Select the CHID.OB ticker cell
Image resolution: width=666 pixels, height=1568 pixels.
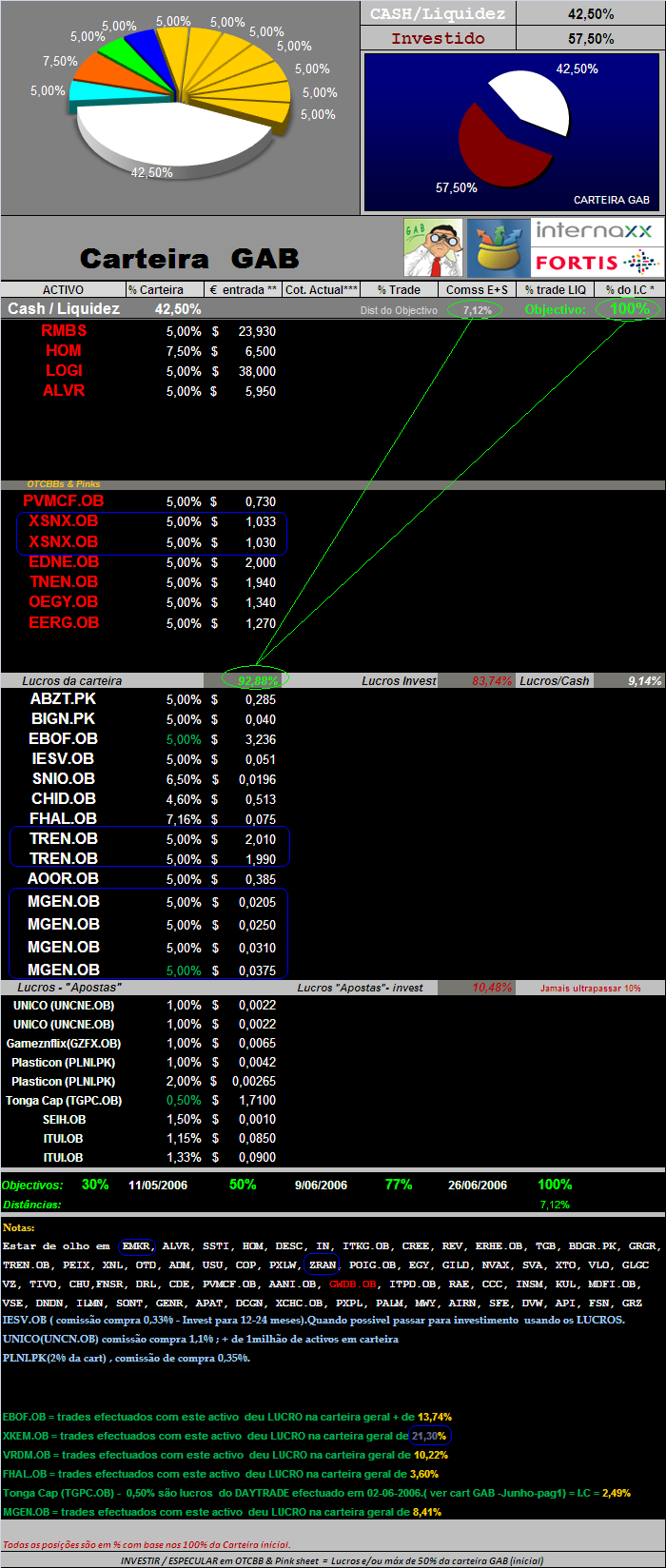64,798
